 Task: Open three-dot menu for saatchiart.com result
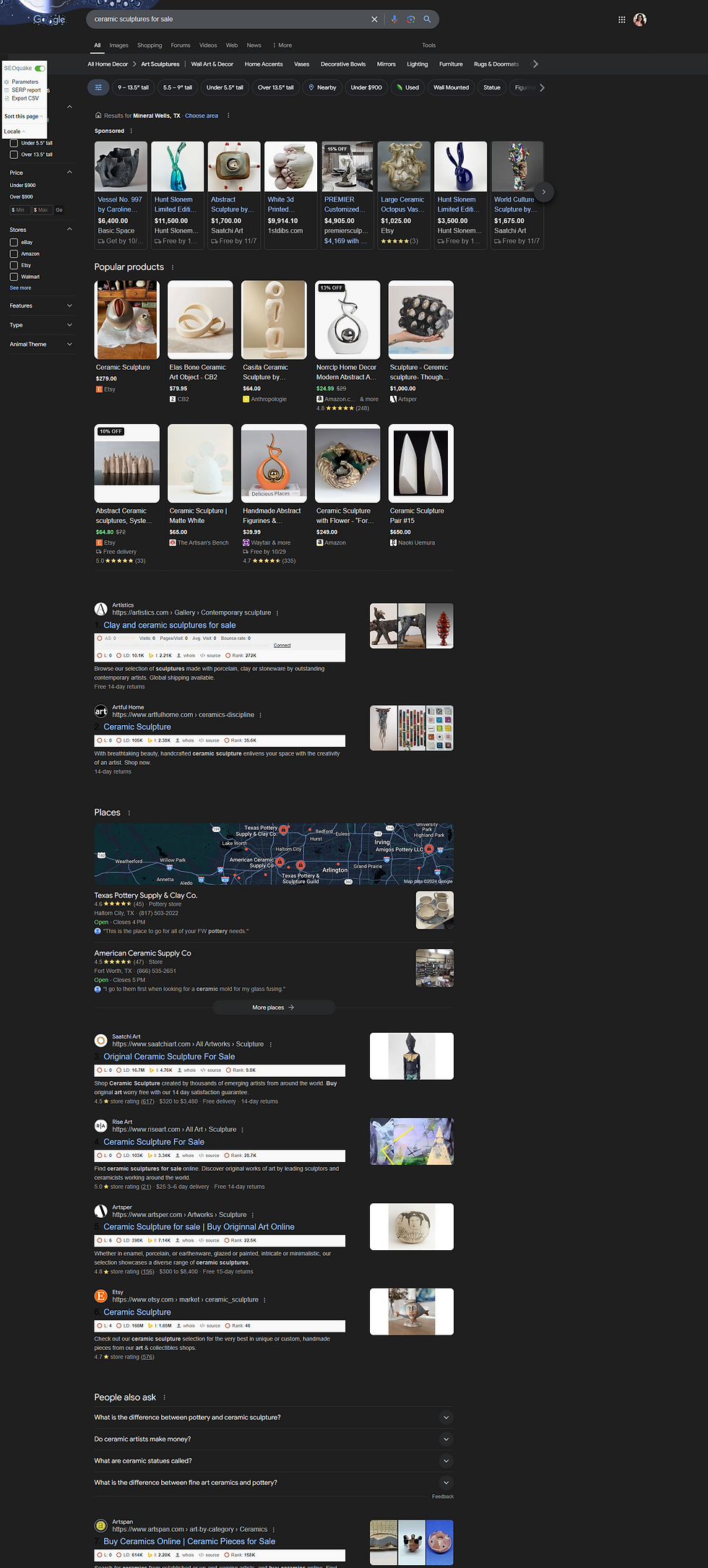click(x=271, y=1044)
